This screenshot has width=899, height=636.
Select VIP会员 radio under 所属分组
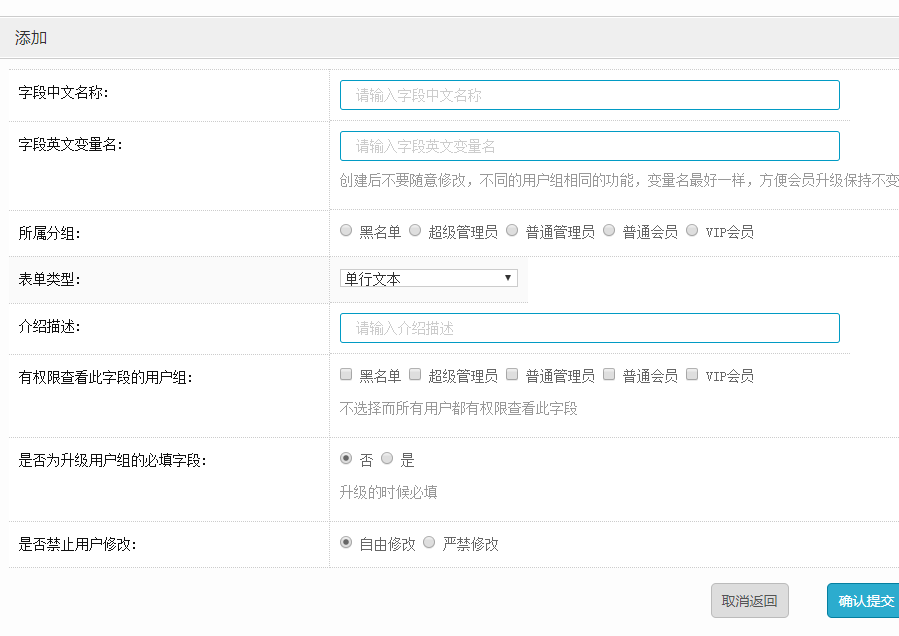coord(692,231)
